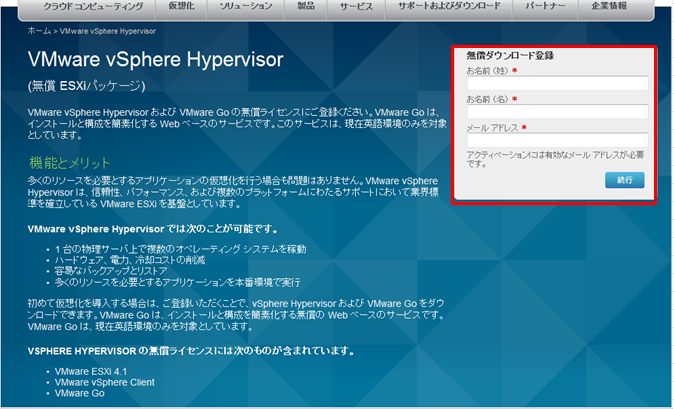Click the breadcrumb text VMware vSphere Hypervisor
The image size is (674, 409).
click(x=108, y=31)
